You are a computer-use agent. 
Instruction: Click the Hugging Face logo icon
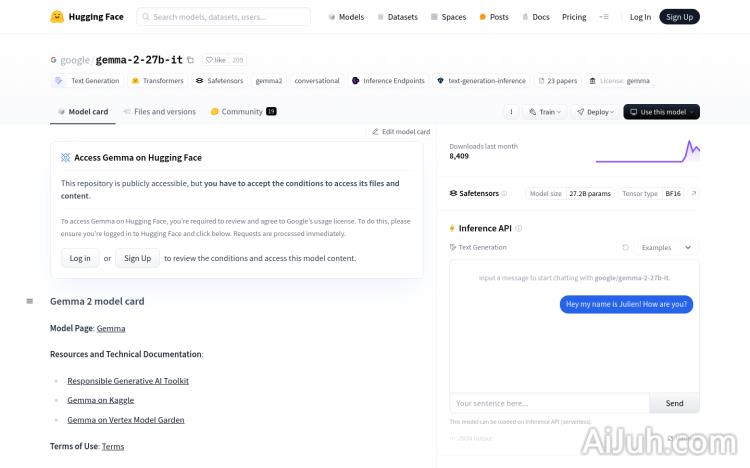58,17
